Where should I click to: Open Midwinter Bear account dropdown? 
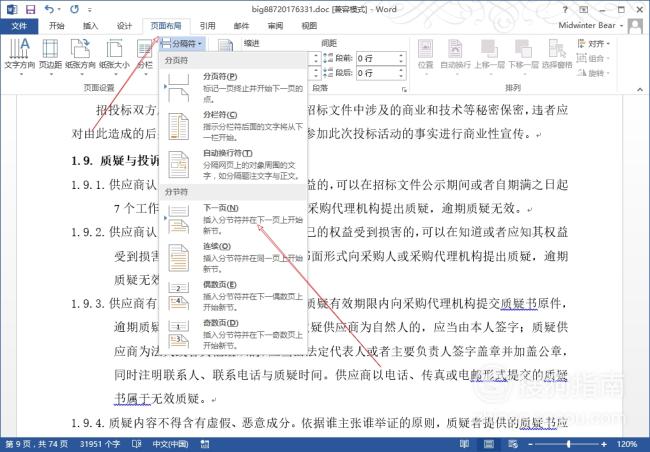(x=590, y=25)
